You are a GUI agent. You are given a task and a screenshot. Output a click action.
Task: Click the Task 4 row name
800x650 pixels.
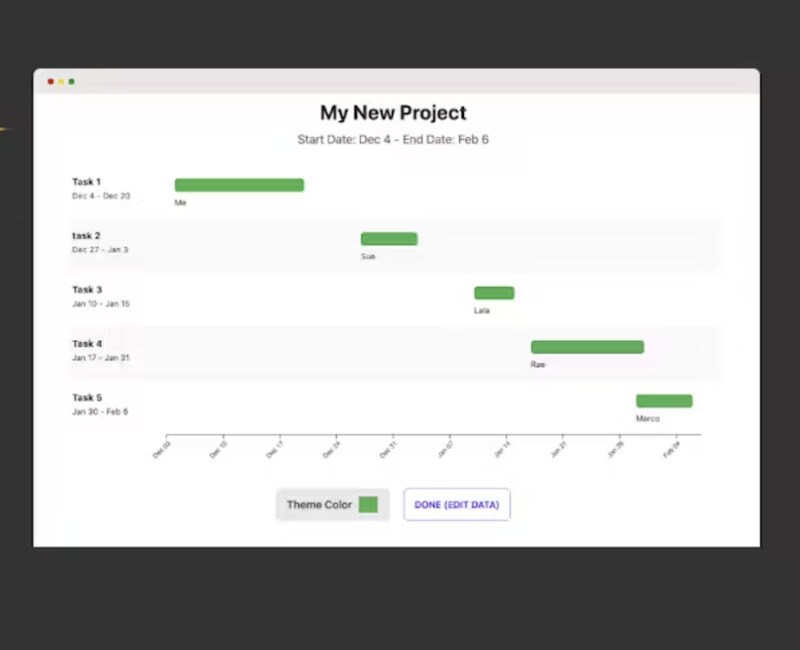coord(86,344)
